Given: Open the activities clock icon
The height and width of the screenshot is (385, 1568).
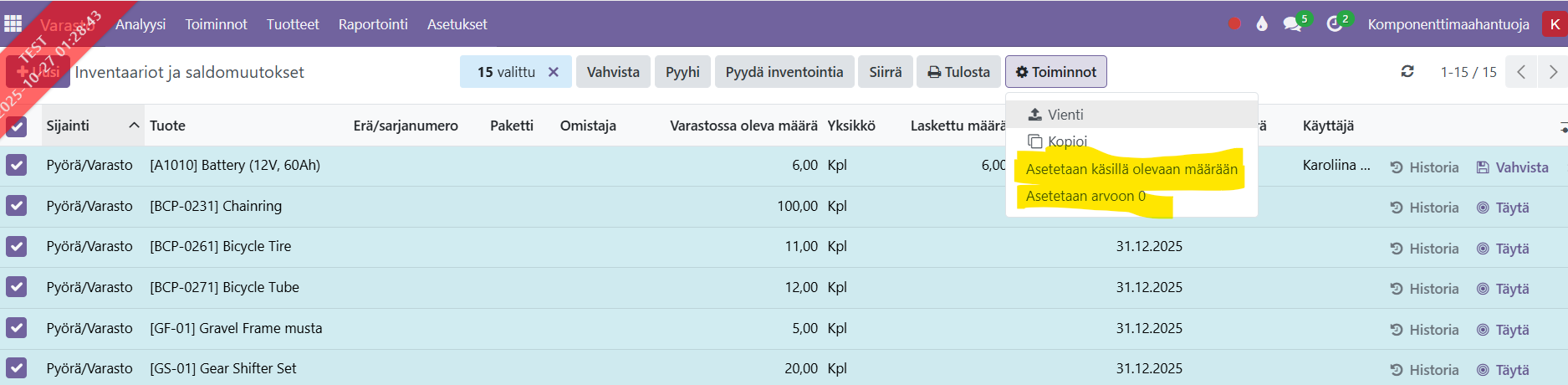Looking at the screenshot, I should [x=1335, y=24].
